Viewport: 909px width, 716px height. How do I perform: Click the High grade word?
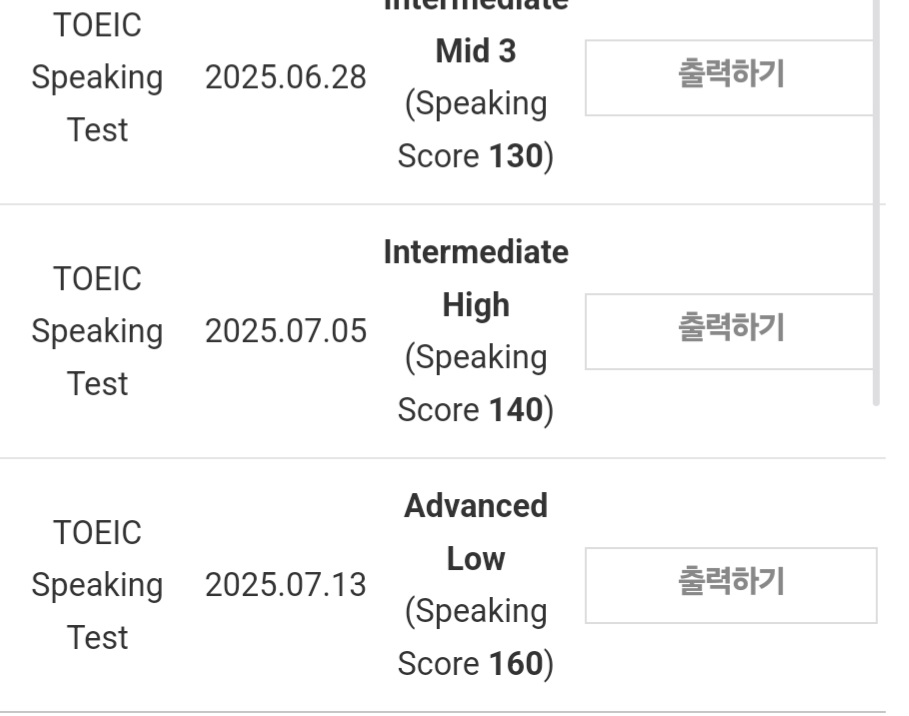(476, 305)
